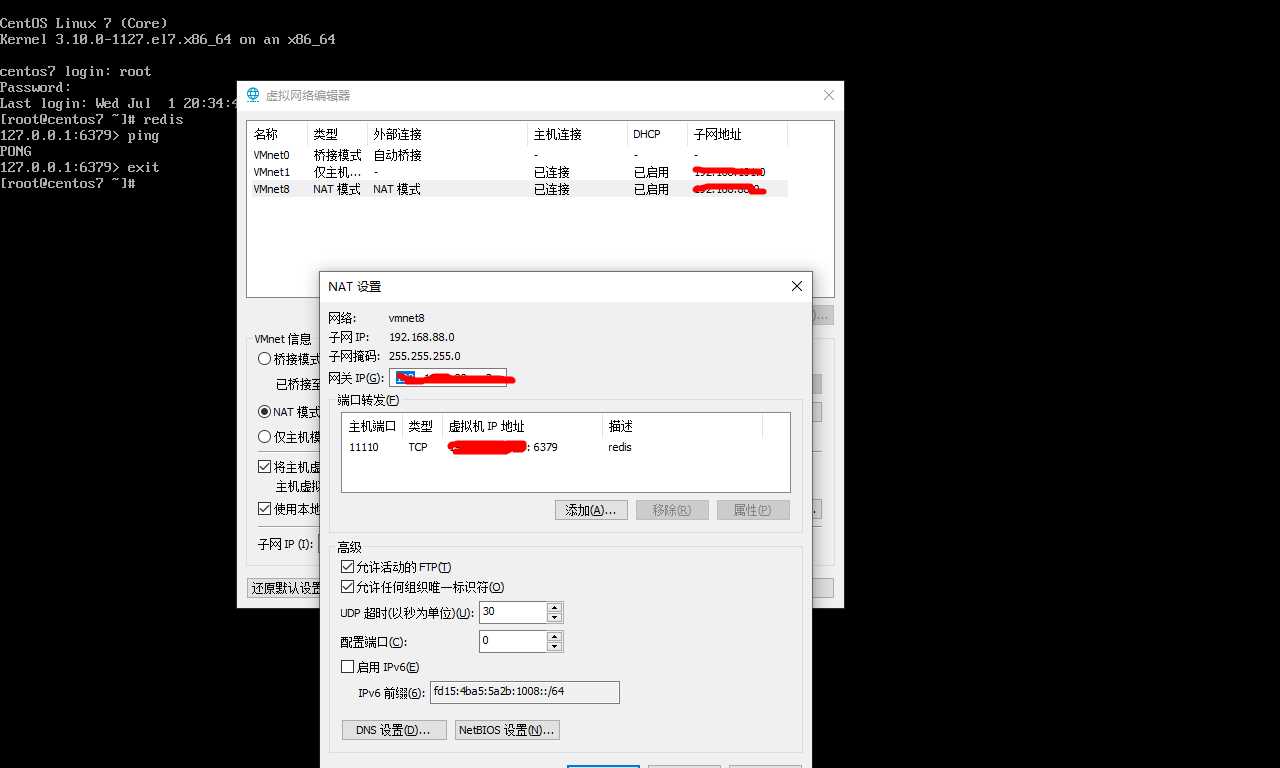
Task: Click the 虚拟机 IP 地址 column header
Action: tap(522, 426)
